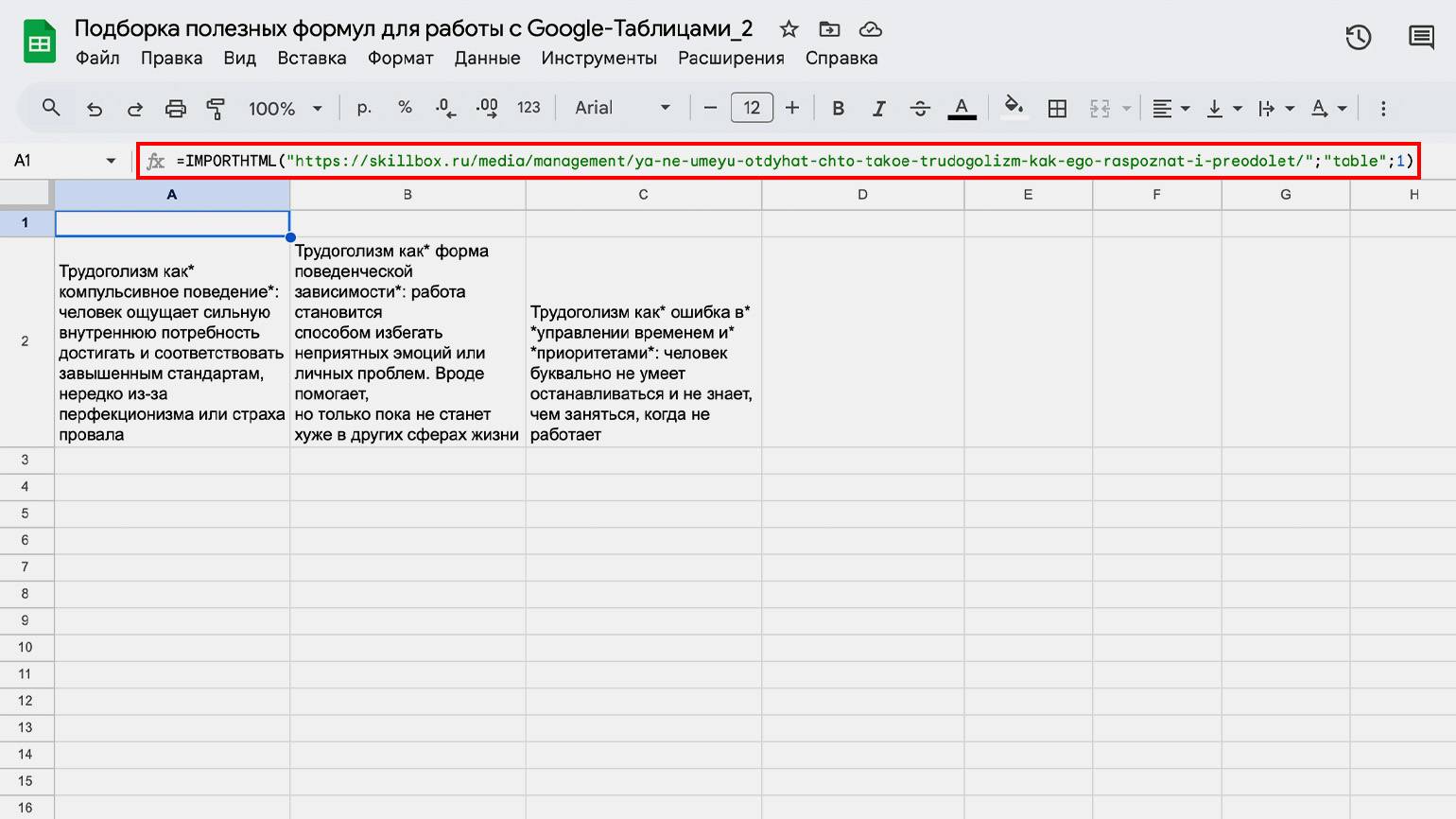
Task: Open the Arial font dropdown
Action: click(622, 108)
